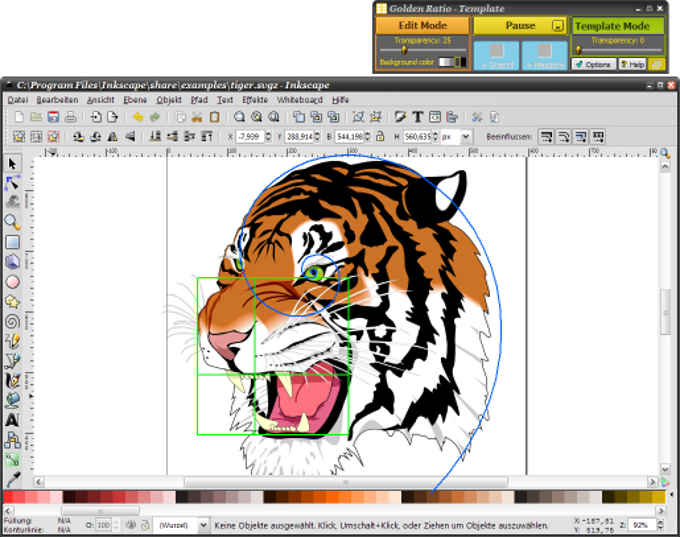The height and width of the screenshot is (537, 680).
Task: Open the Datei menu
Action: [x=18, y=100]
